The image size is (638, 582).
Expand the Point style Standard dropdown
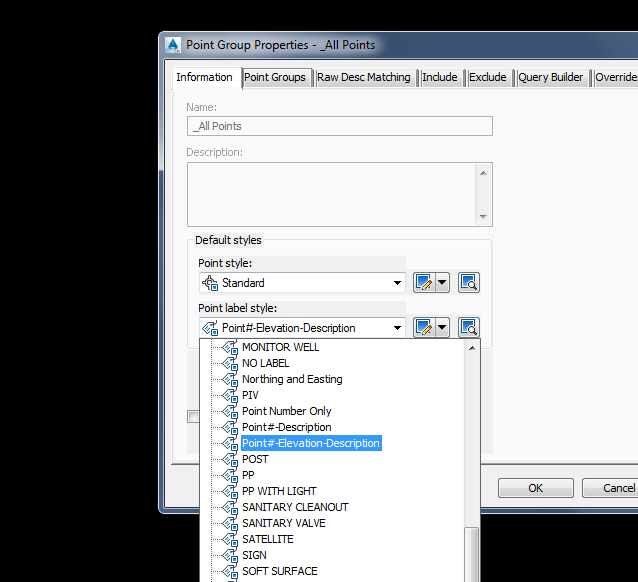[397, 283]
